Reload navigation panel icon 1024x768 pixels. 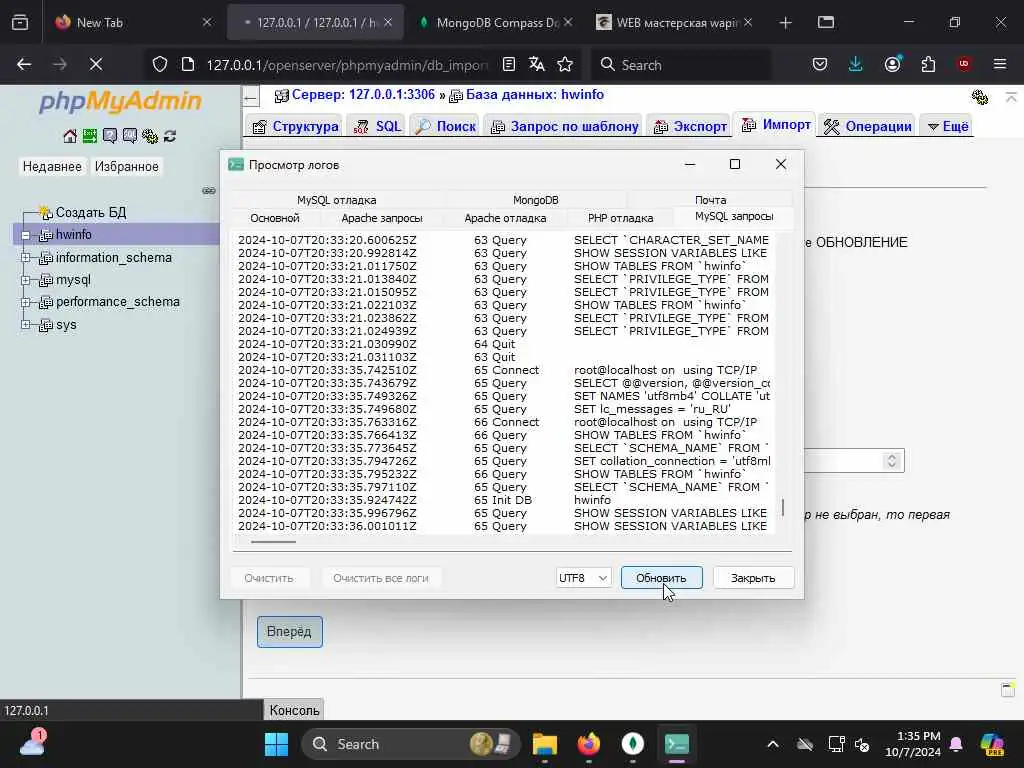click(170, 136)
